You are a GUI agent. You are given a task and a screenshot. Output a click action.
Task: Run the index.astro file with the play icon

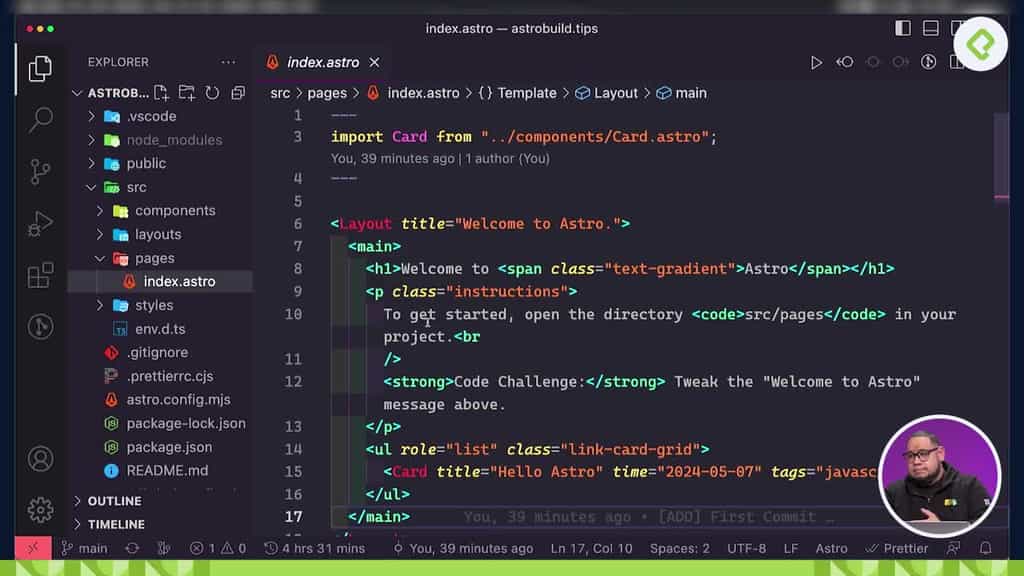click(815, 62)
